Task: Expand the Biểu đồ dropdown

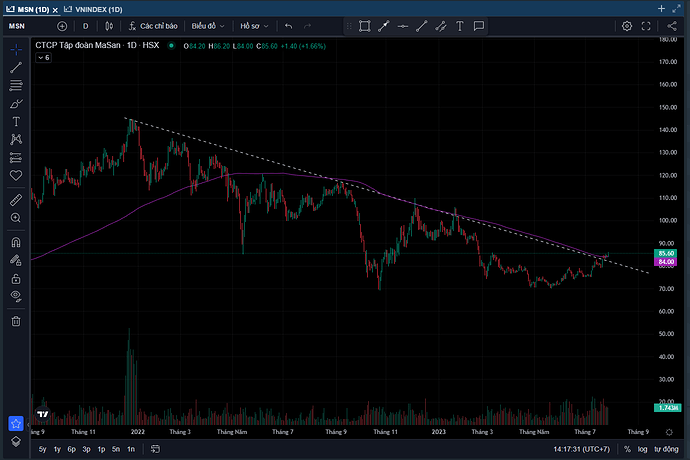Action: 208,26
